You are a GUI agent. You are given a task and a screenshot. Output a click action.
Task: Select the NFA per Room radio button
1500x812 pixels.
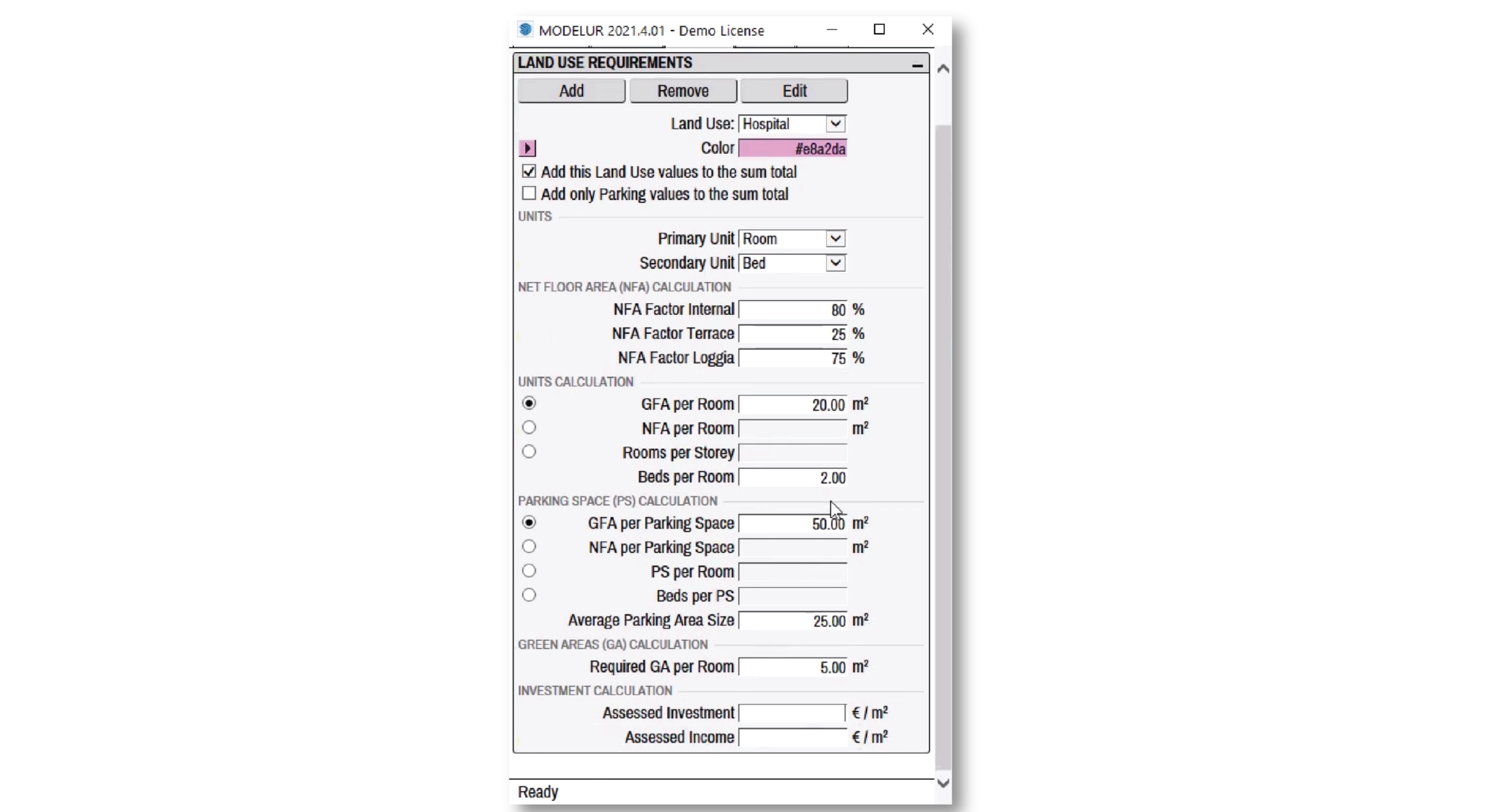tap(529, 428)
